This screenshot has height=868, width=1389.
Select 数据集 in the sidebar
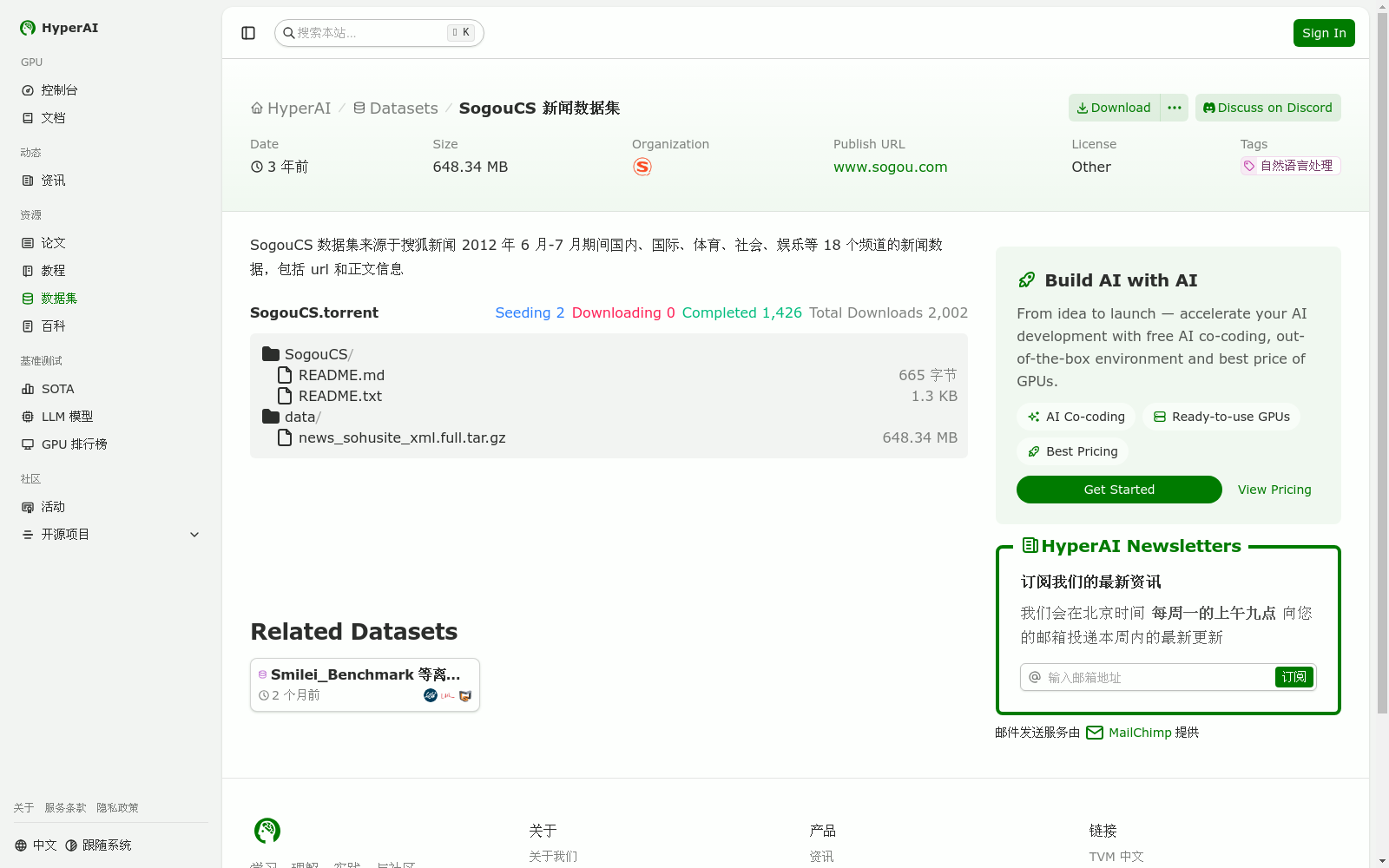point(111,299)
